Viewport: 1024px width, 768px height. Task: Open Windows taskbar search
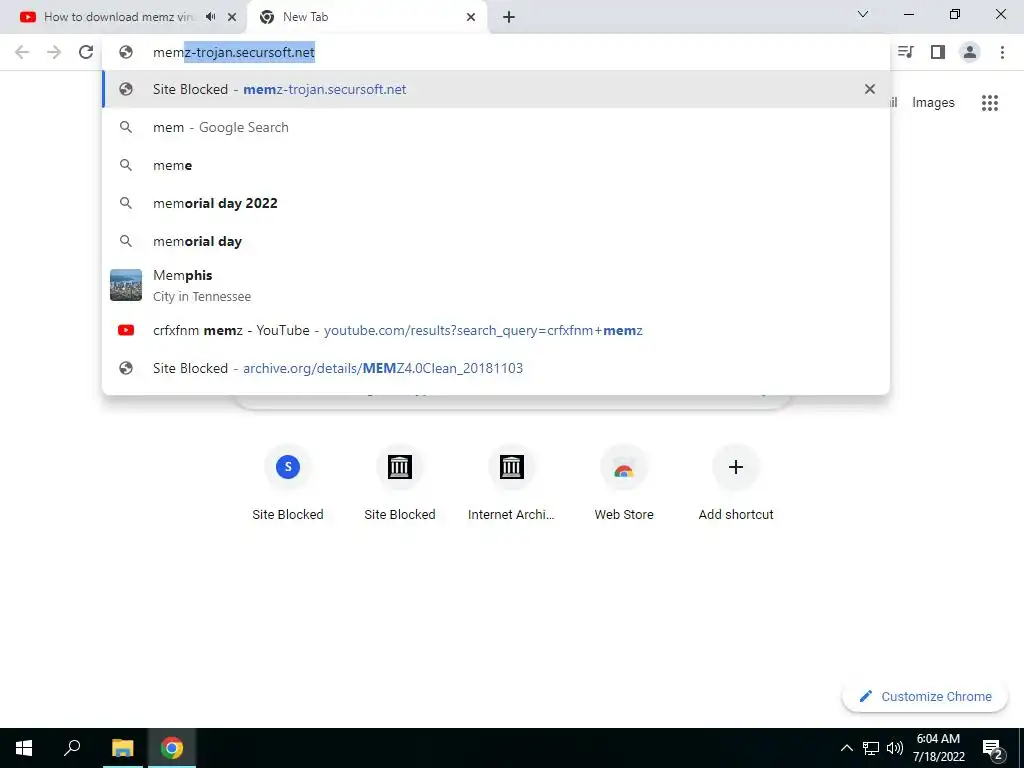tap(72, 748)
